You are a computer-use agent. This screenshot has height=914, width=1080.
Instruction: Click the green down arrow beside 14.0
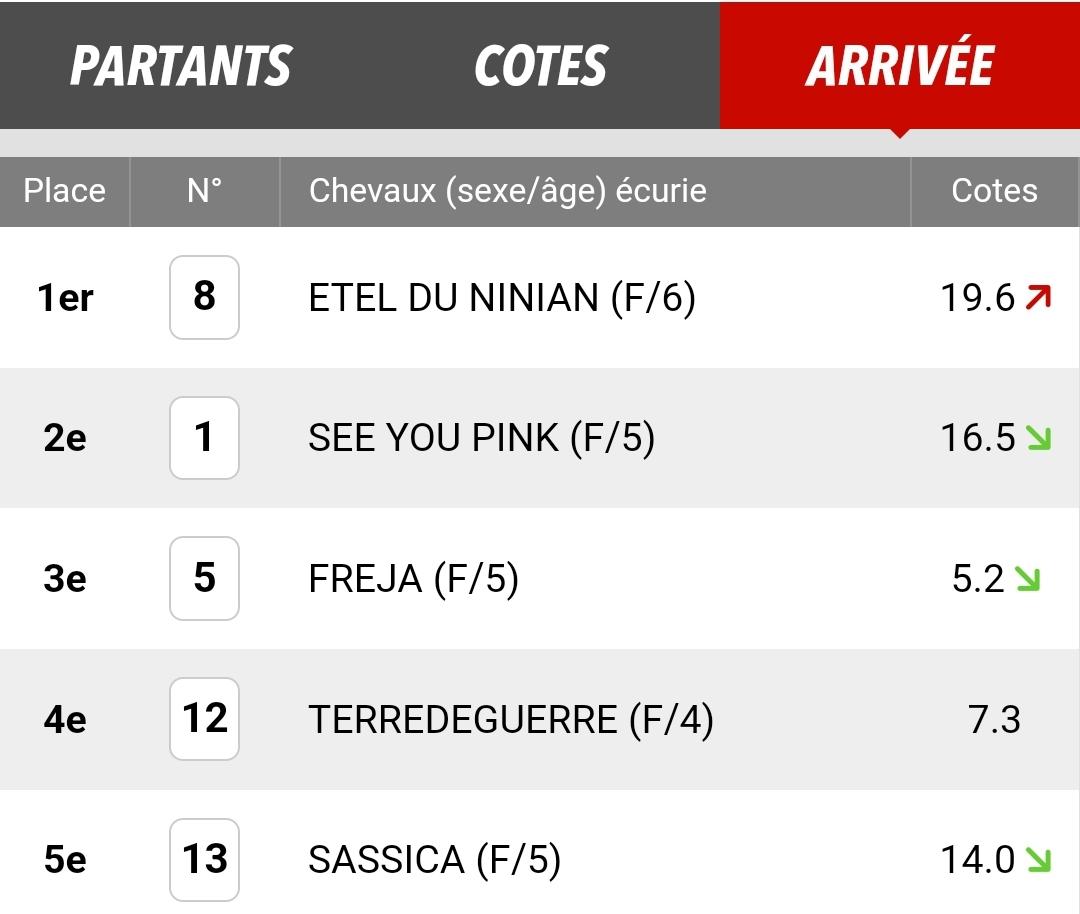1038,859
